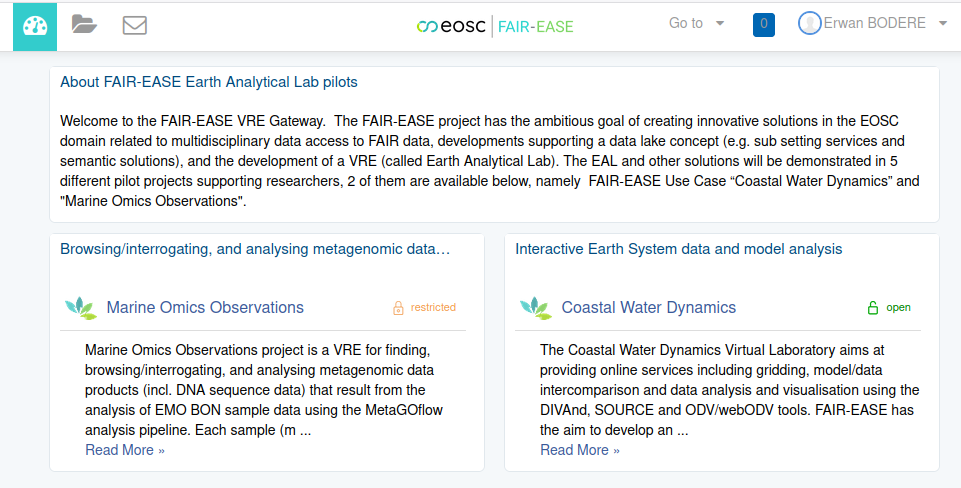Click the green open lock icon
The width and height of the screenshot is (961, 488).
point(872,308)
